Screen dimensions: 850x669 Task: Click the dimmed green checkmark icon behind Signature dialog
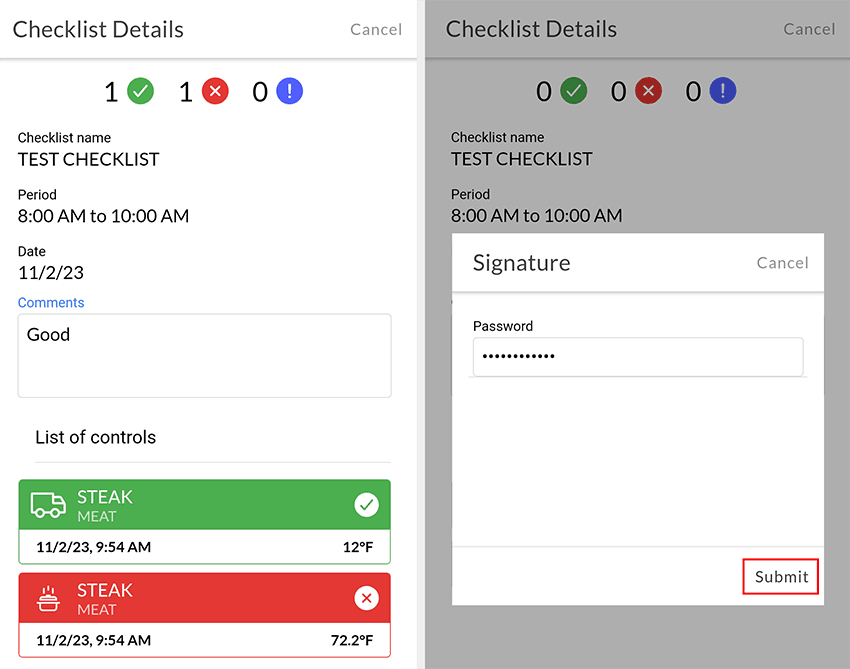574,91
